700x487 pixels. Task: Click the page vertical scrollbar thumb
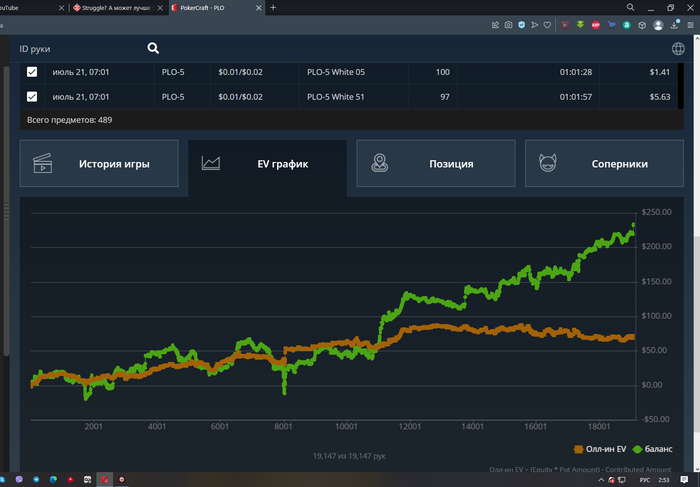click(x=697, y=334)
